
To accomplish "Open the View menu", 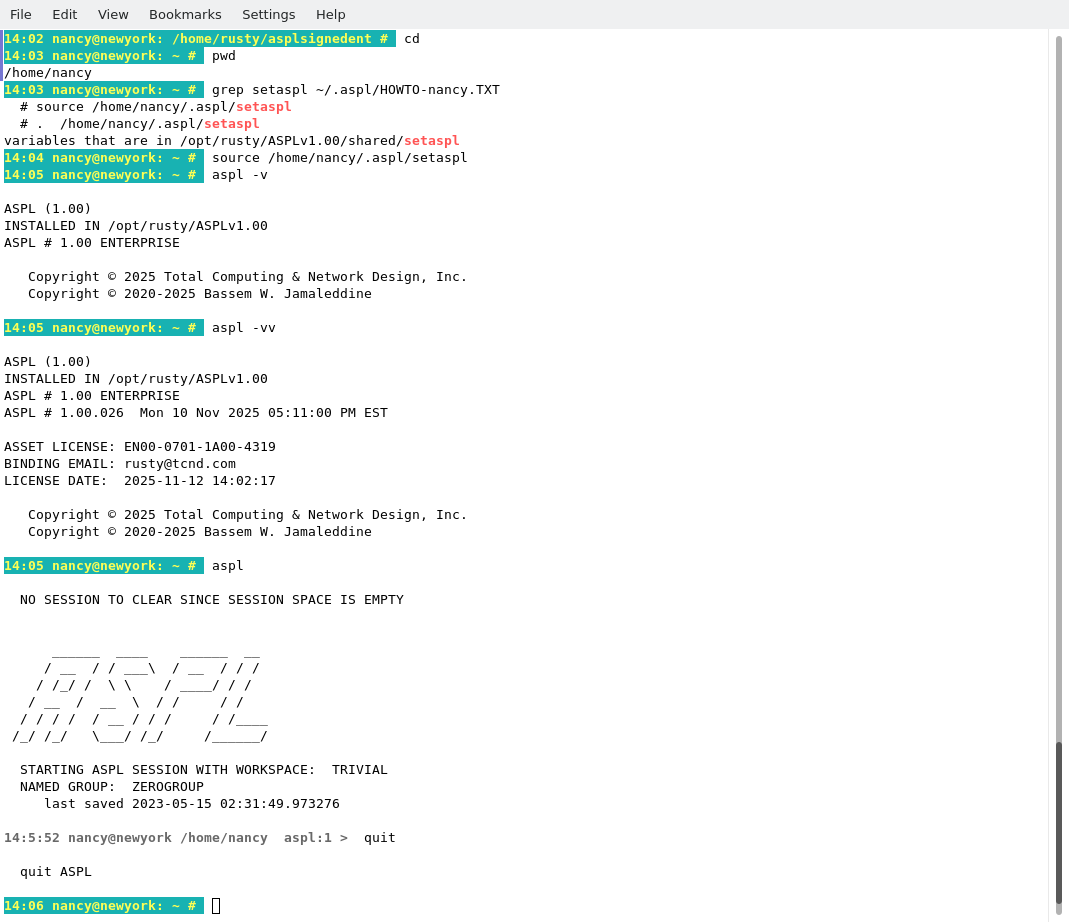I will pyautogui.click(x=113, y=14).
